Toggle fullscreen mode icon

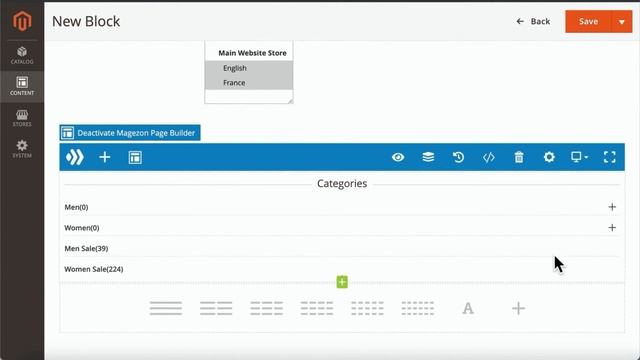(609, 157)
